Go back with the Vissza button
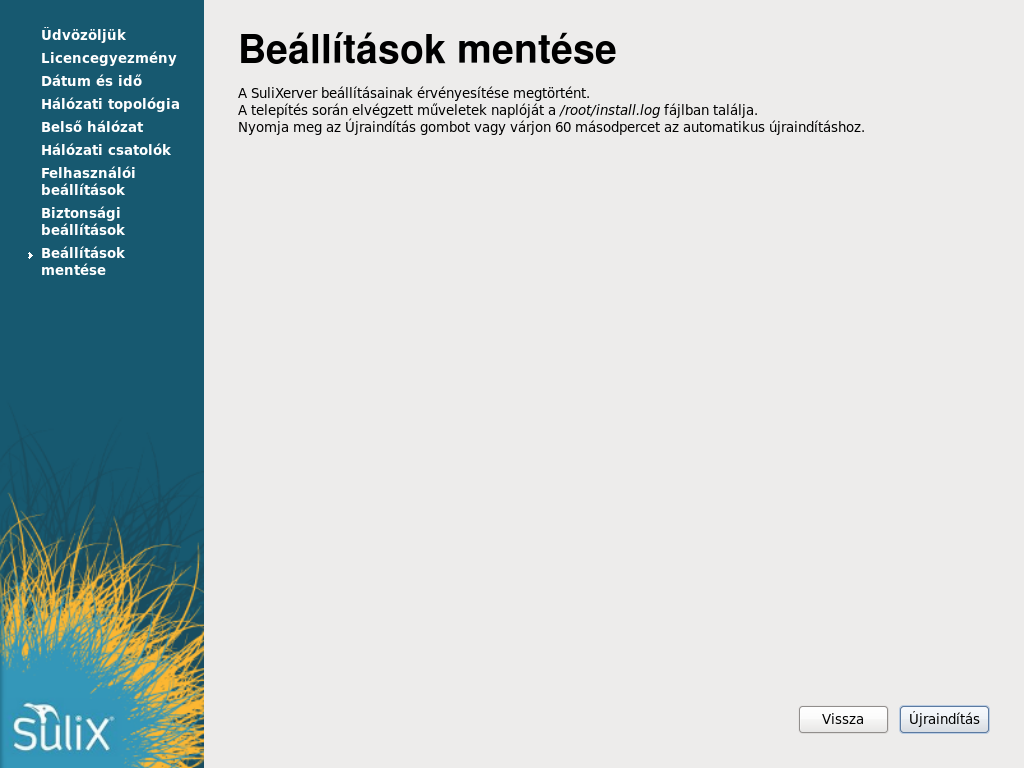Viewport: 1024px width, 768px height. click(843, 719)
